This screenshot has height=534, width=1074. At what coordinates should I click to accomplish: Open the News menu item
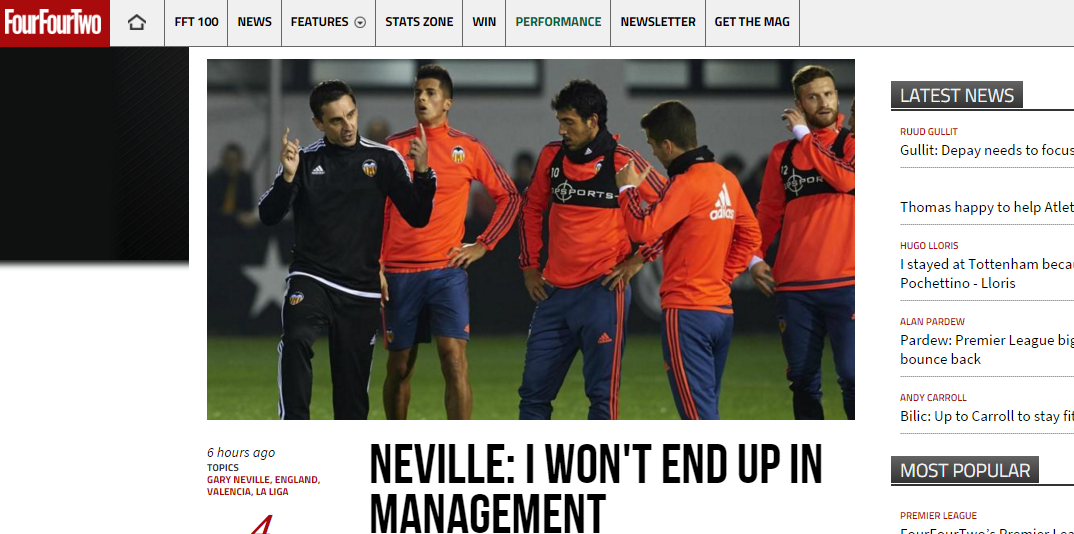pos(255,22)
